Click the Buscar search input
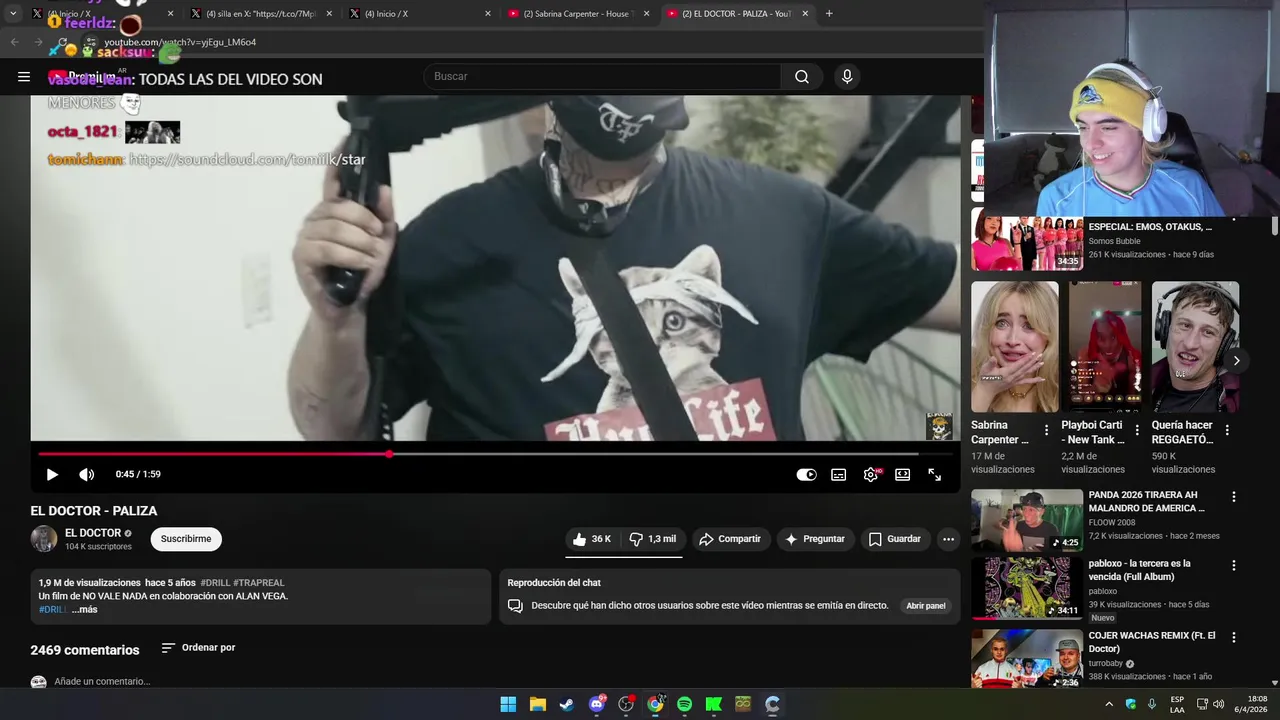Screen dimensions: 1280x720 click(603, 77)
